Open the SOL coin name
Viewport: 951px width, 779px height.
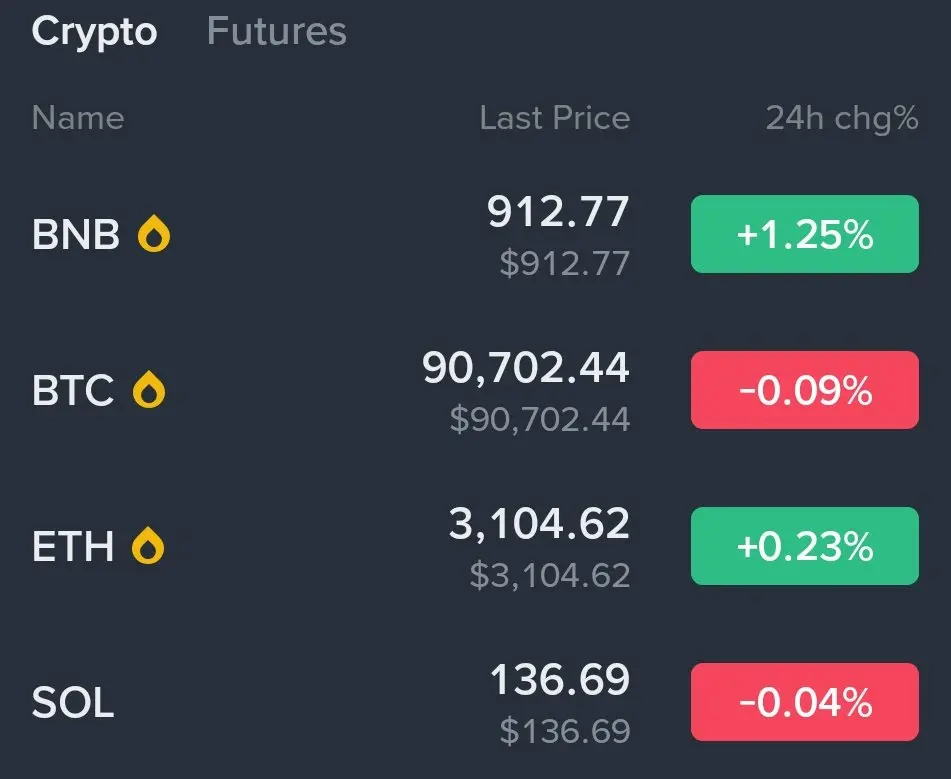pyautogui.click(x=73, y=702)
